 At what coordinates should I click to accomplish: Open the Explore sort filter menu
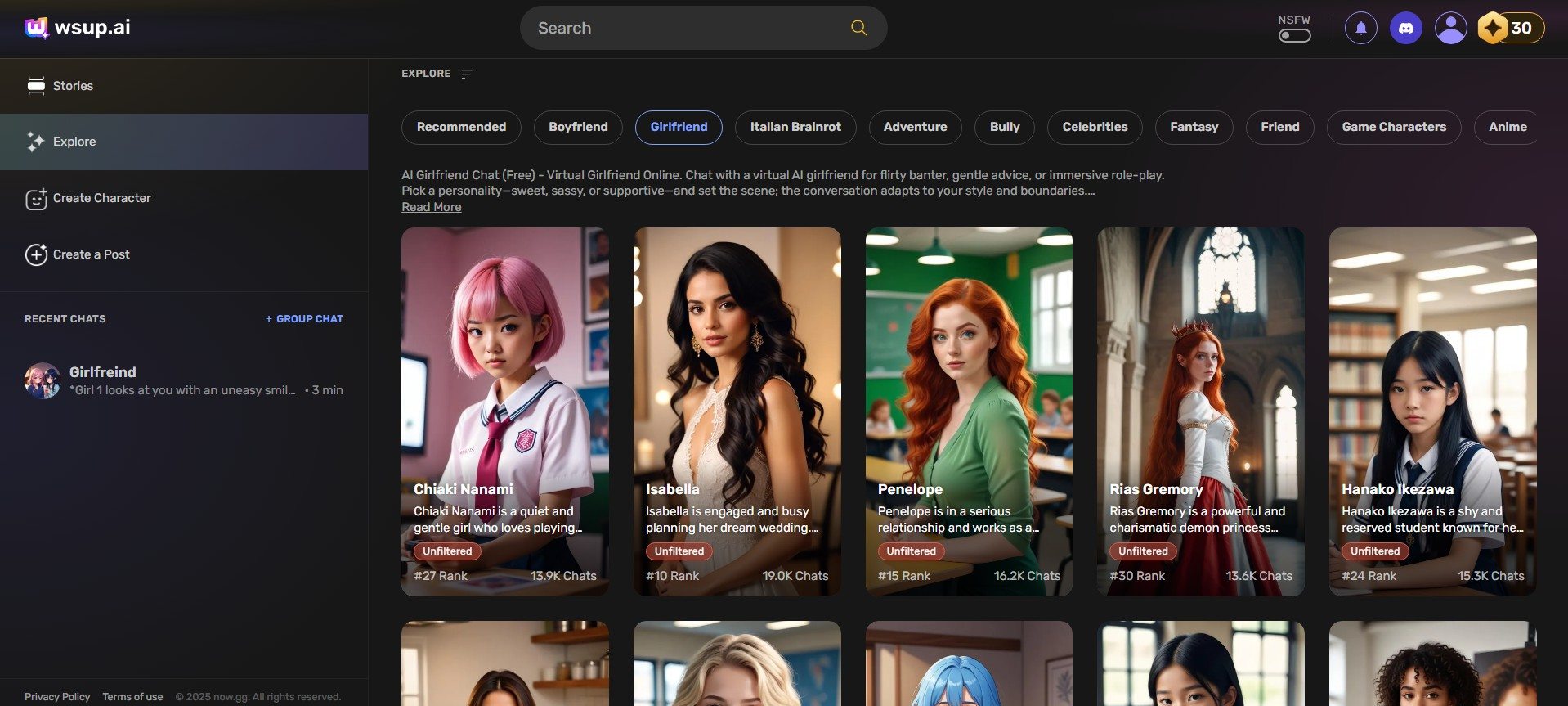(x=467, y=74)
